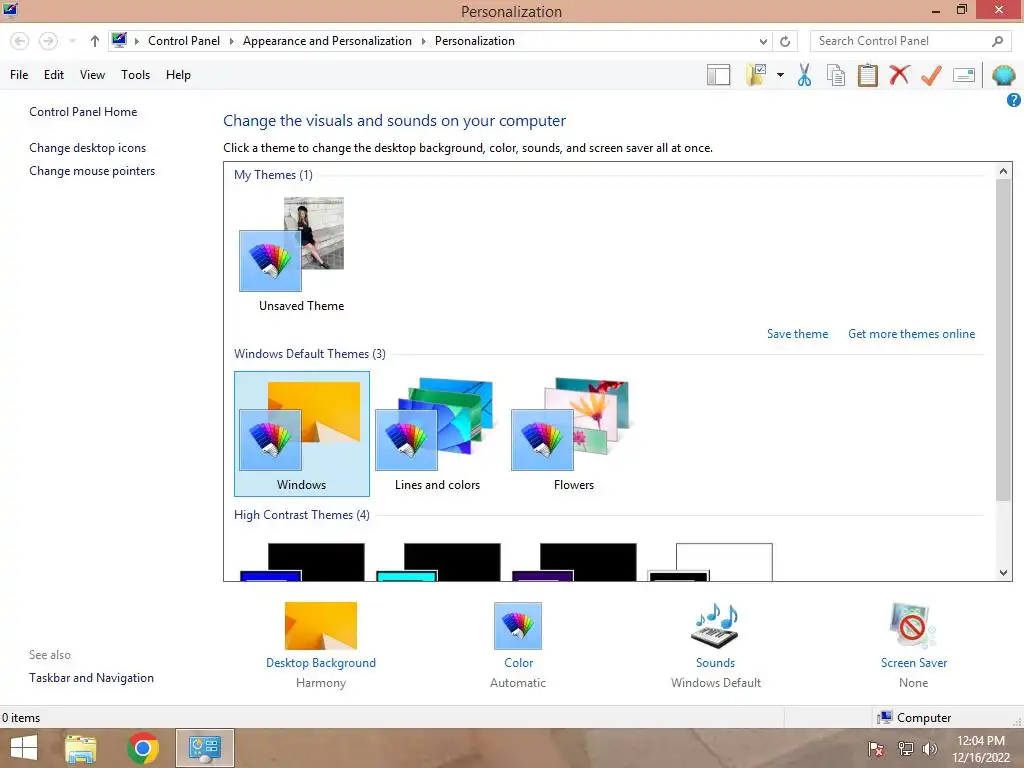Image resolution: width=1024 pixels, height=768 pixels.
Task: Open File Explorer from taskbar
Action: [81, 748]
